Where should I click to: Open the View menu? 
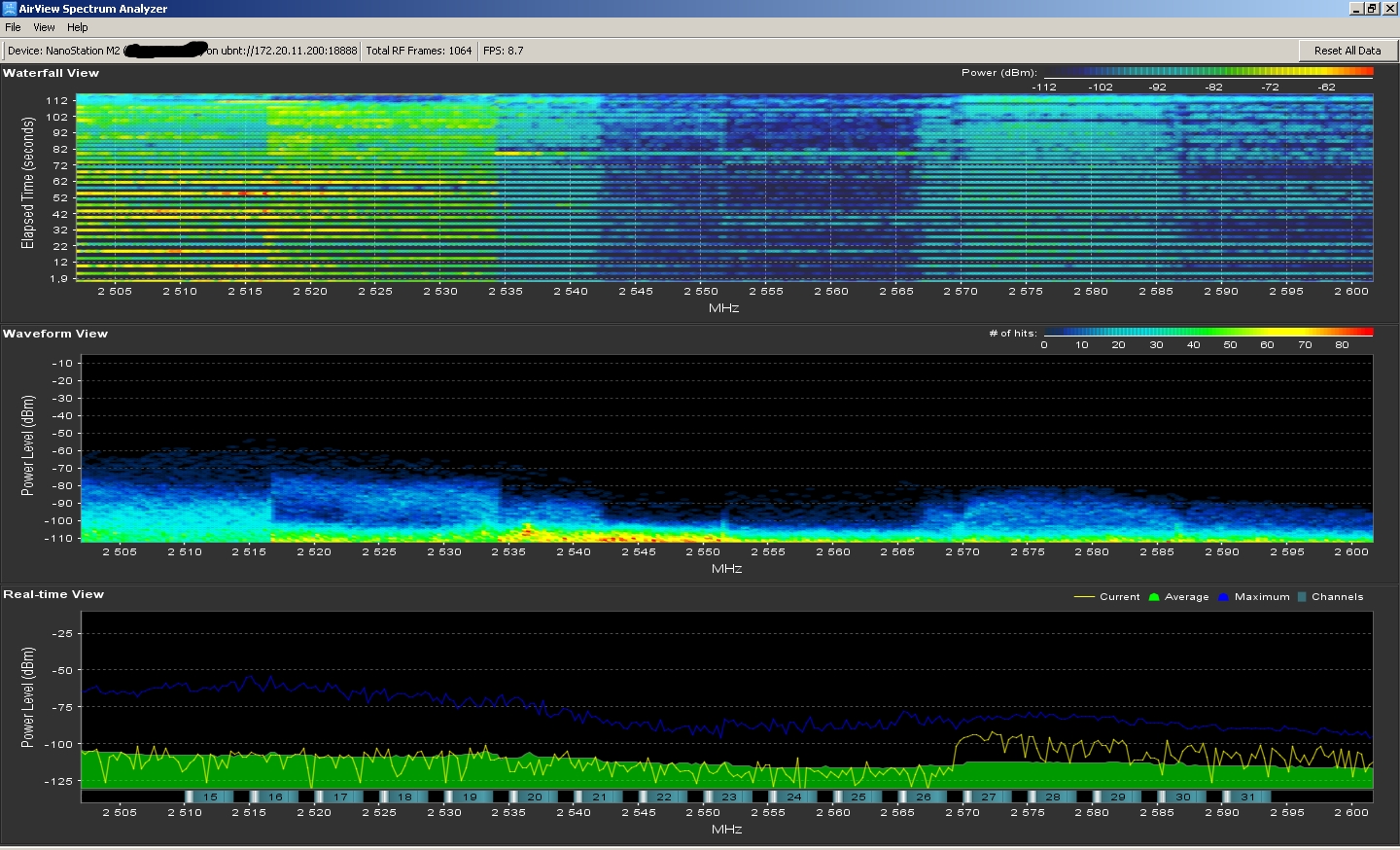point(44,27)
